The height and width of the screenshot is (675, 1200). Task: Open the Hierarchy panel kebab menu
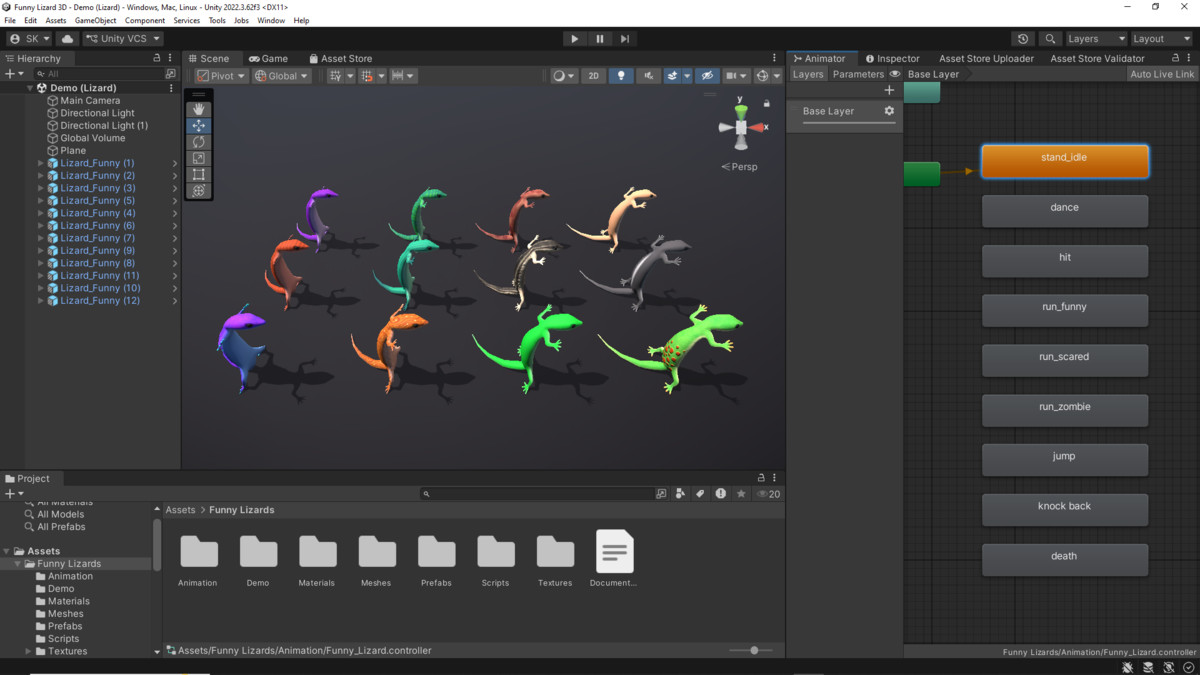pos(170,58)
